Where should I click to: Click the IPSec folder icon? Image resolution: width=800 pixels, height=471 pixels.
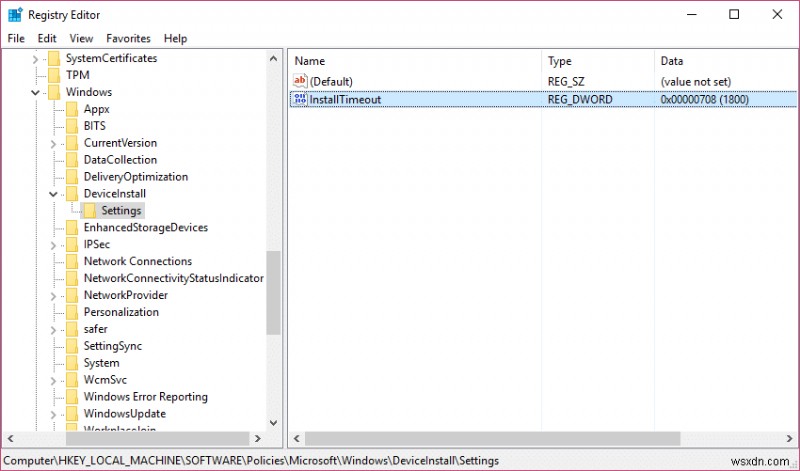point(72,244)
